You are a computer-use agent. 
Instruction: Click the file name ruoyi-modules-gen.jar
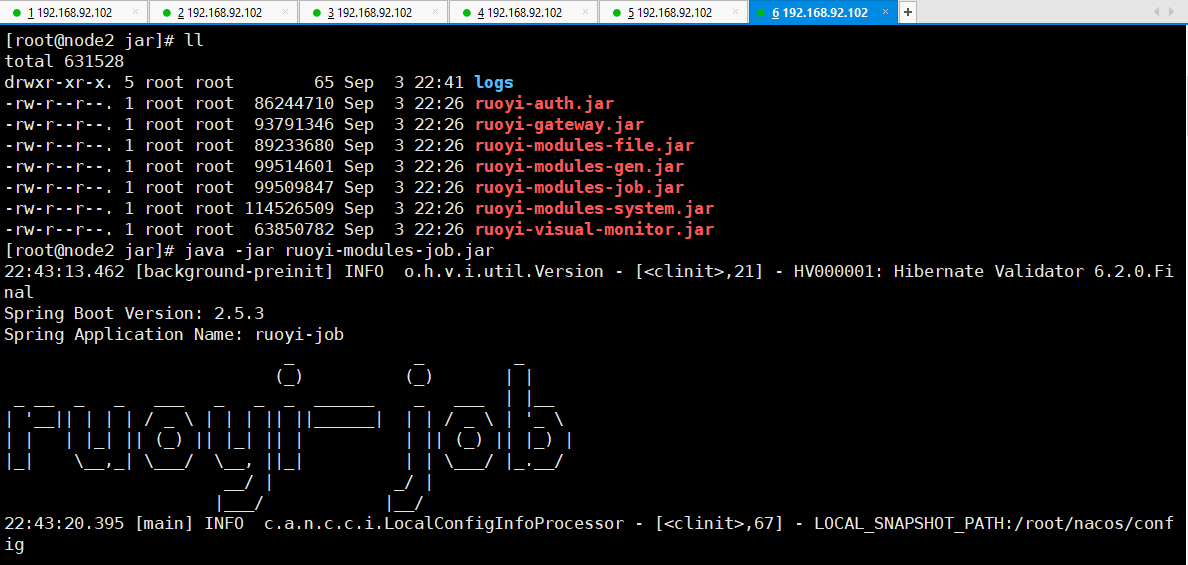(x=579, y=167)
